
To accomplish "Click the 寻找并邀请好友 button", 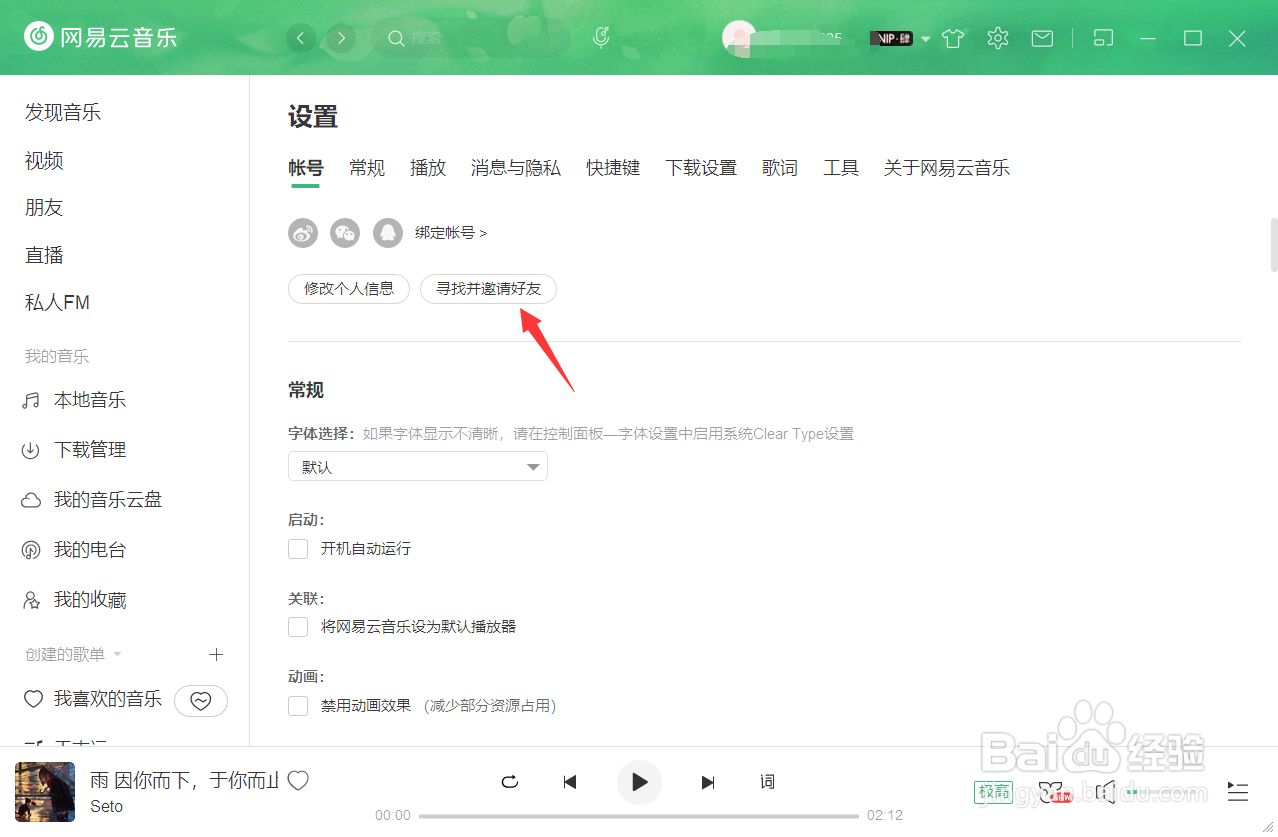I will 488,289.
